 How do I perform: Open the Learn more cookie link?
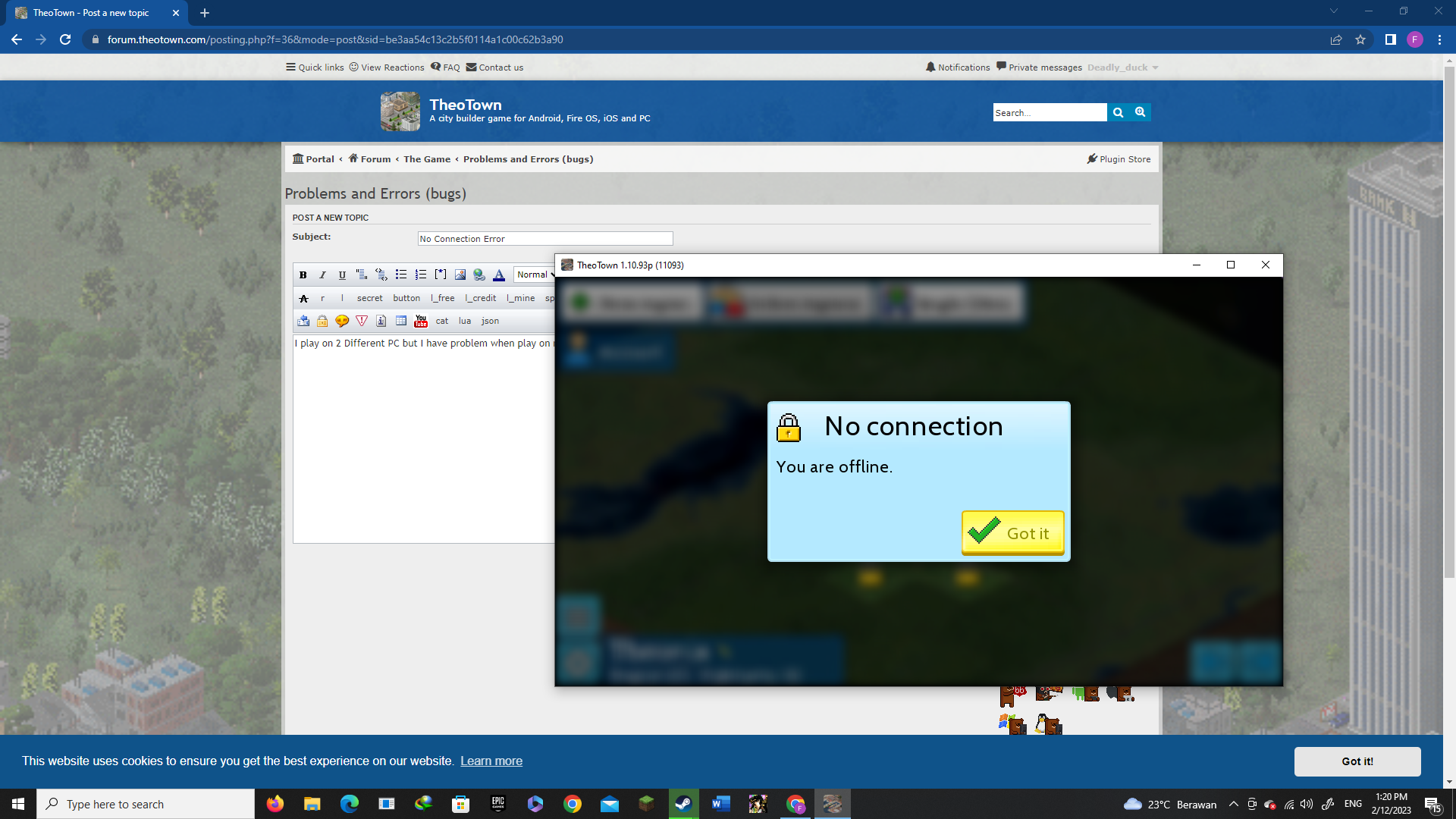tap(491, 761)
